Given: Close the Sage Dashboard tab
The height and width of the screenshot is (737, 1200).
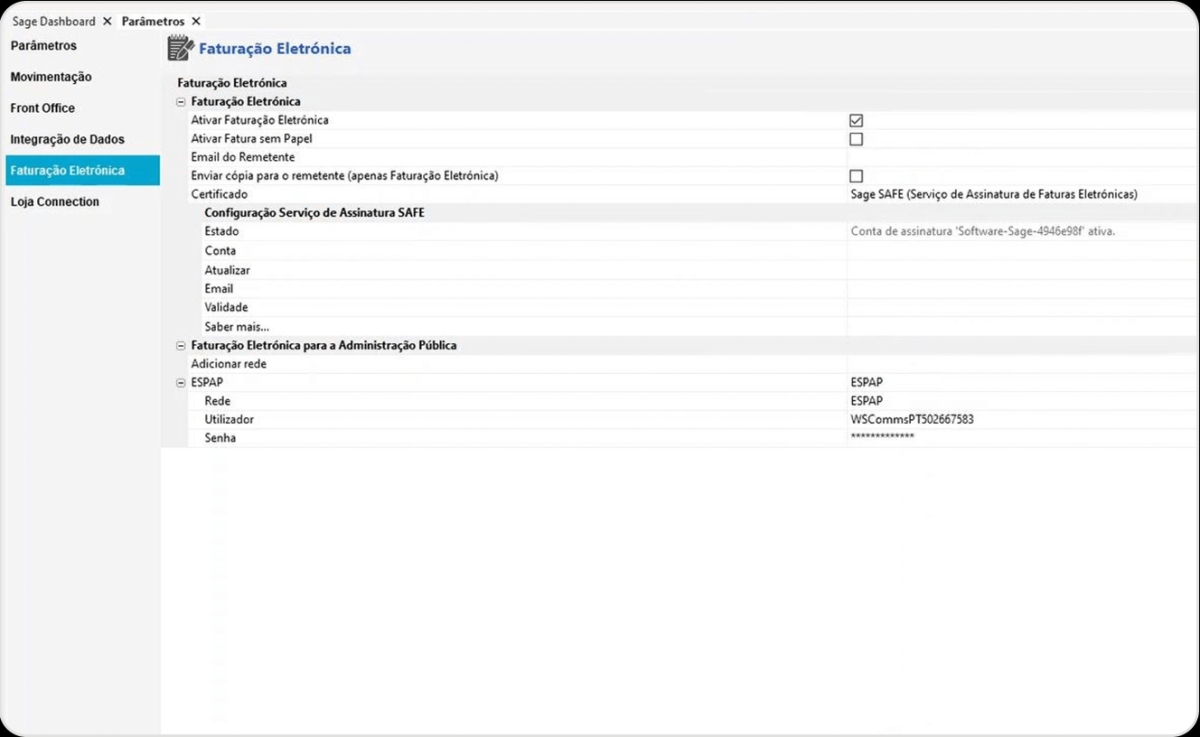Looking at the screenshot, I should 107,21.
